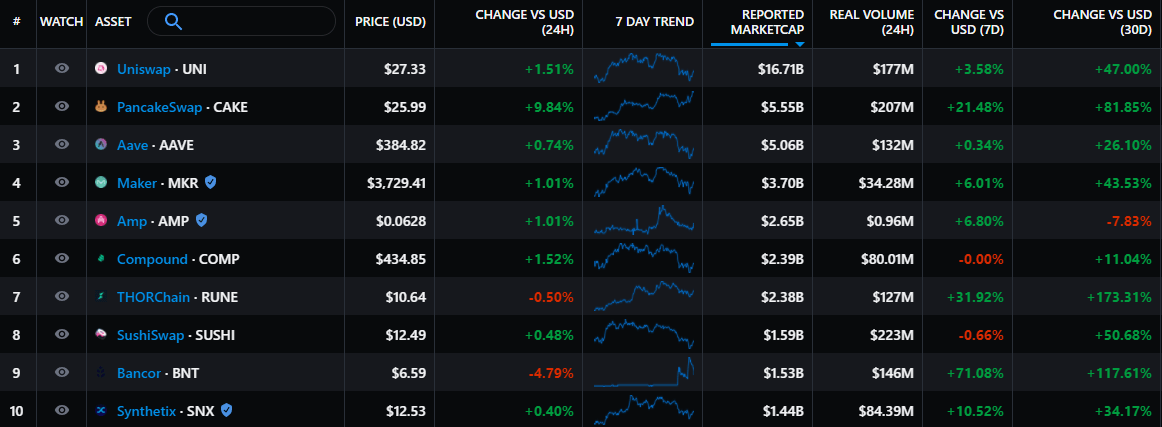The width and height of the screenshot is (1162, 427).
Task: Open the Compound asset link
Action: click(x=152, y=259)
